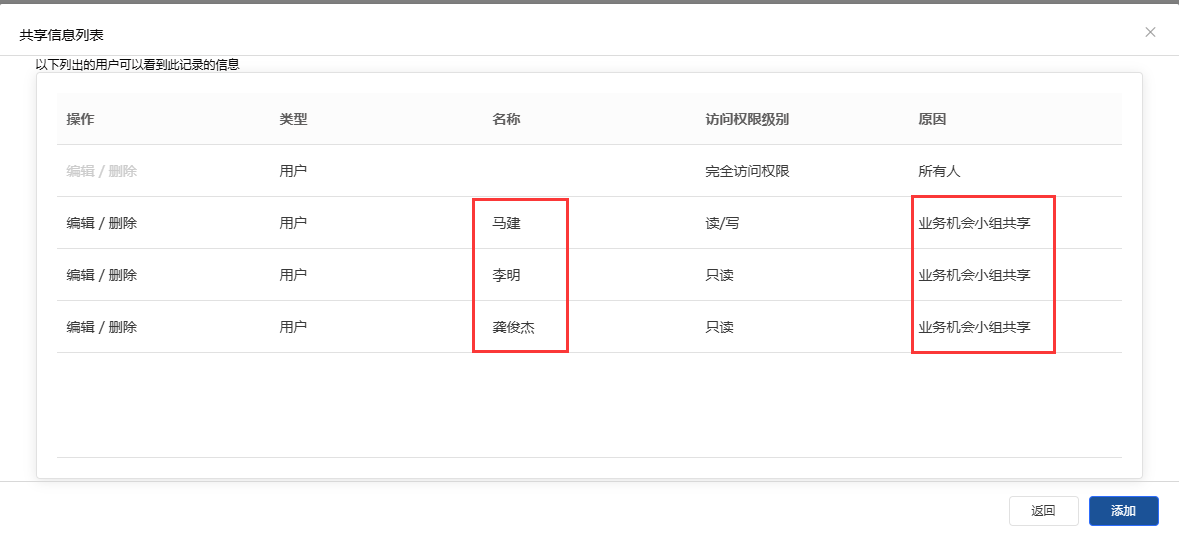Click the 所有人 reason cell
The height and width of the screenshot is (540, 1179).
(x=939, y=171)
